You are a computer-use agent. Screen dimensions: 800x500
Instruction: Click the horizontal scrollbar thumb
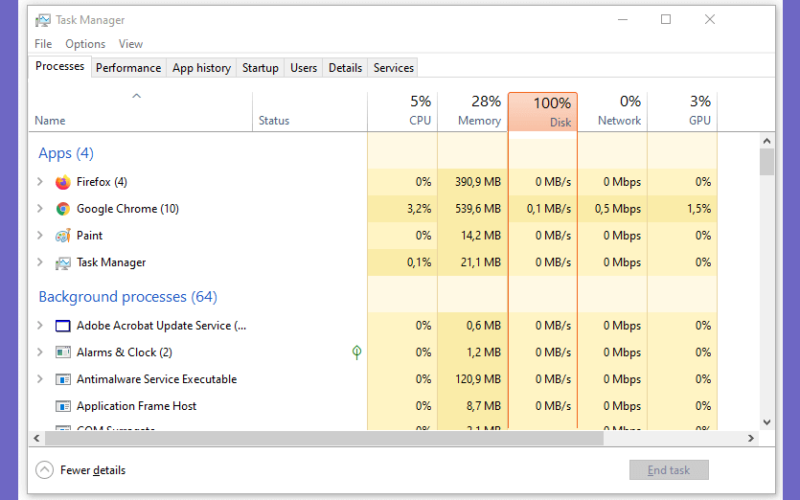coord(324,438)
